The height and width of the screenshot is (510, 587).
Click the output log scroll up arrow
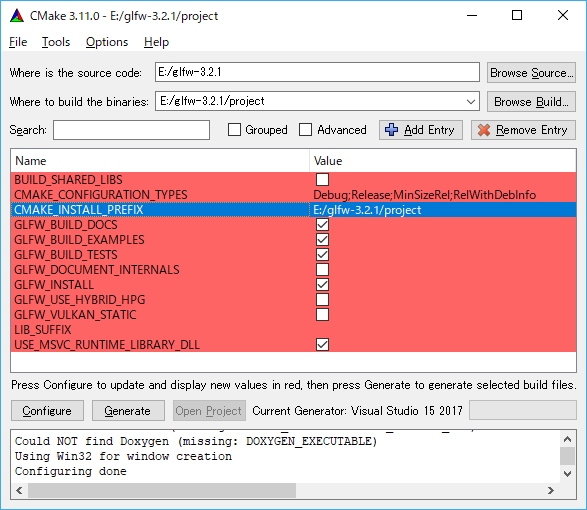[567, 439]
